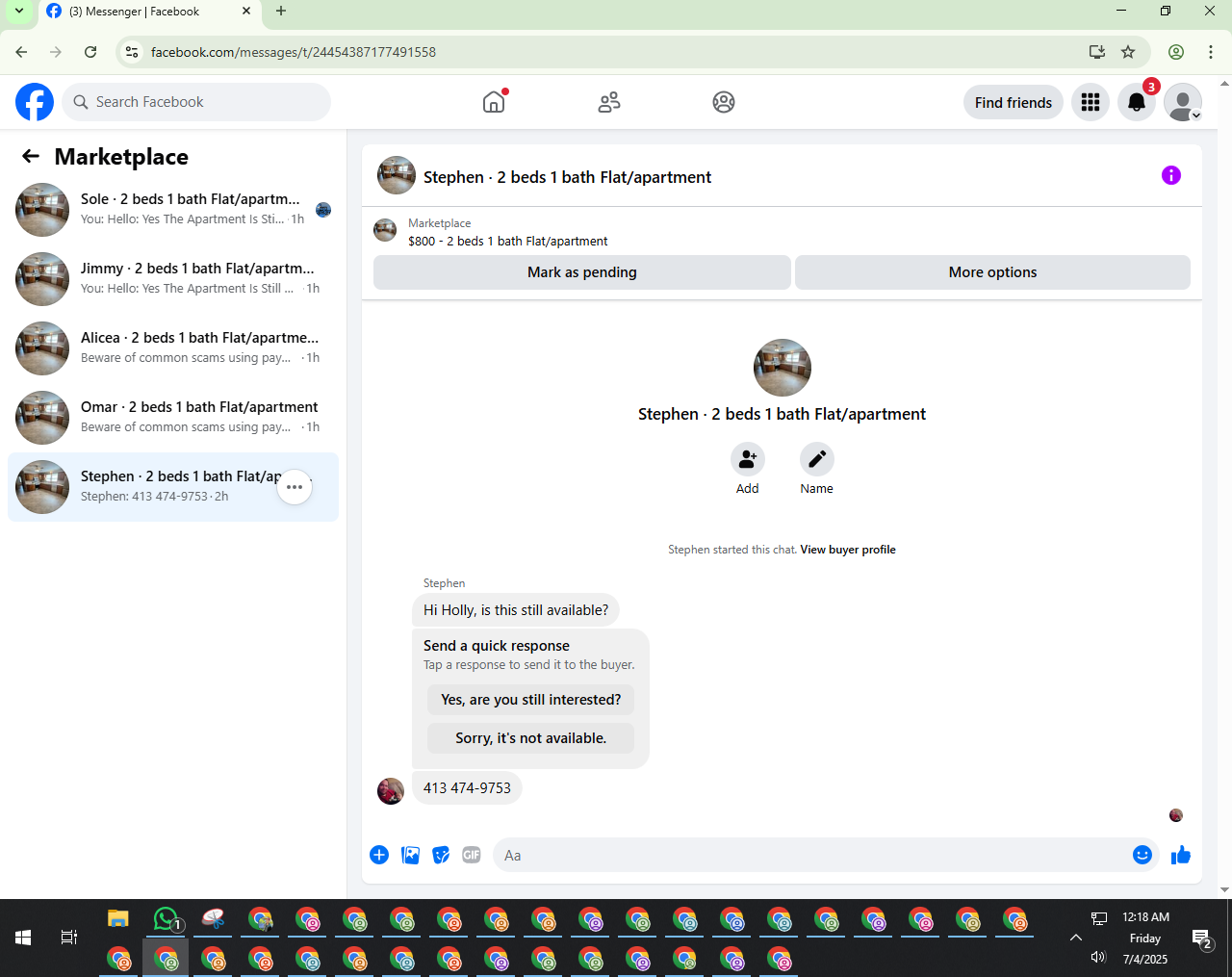Send 'Yes, are you still interested?' quick response
Viewport: 1232px width, 977px height.
click(x=531, y=700)
